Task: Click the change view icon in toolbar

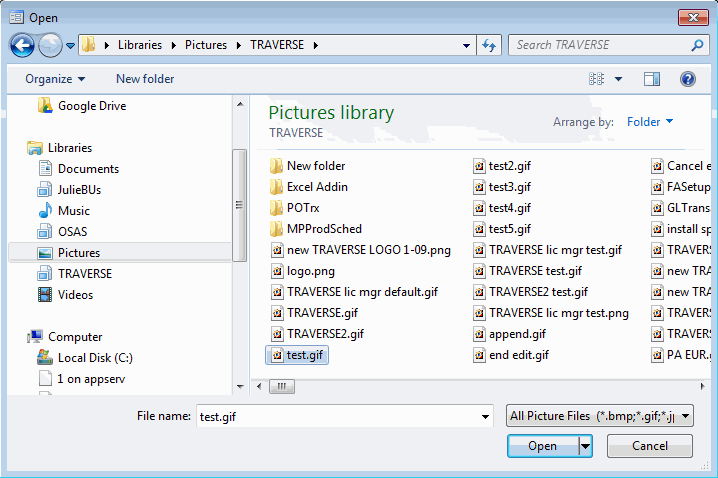Action: [x=598, y=79]
